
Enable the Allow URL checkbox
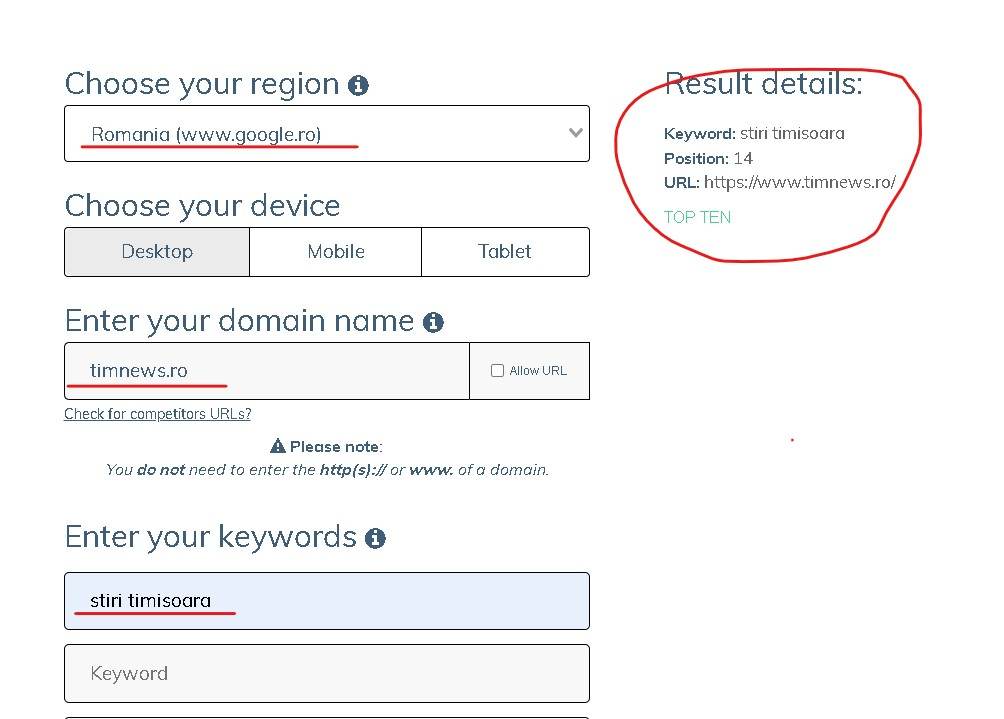497,371
